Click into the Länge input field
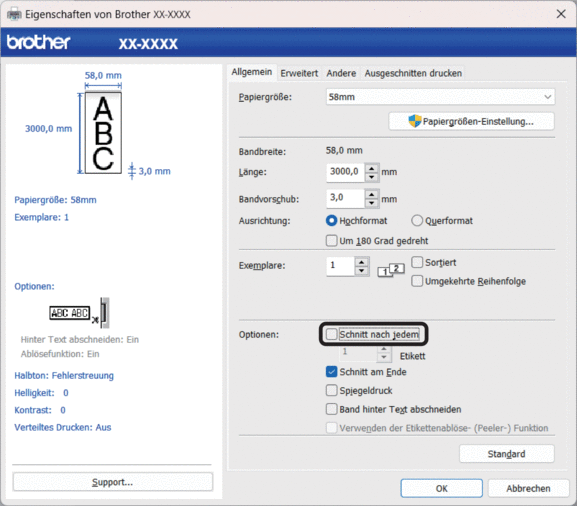 tap(345, 172)
